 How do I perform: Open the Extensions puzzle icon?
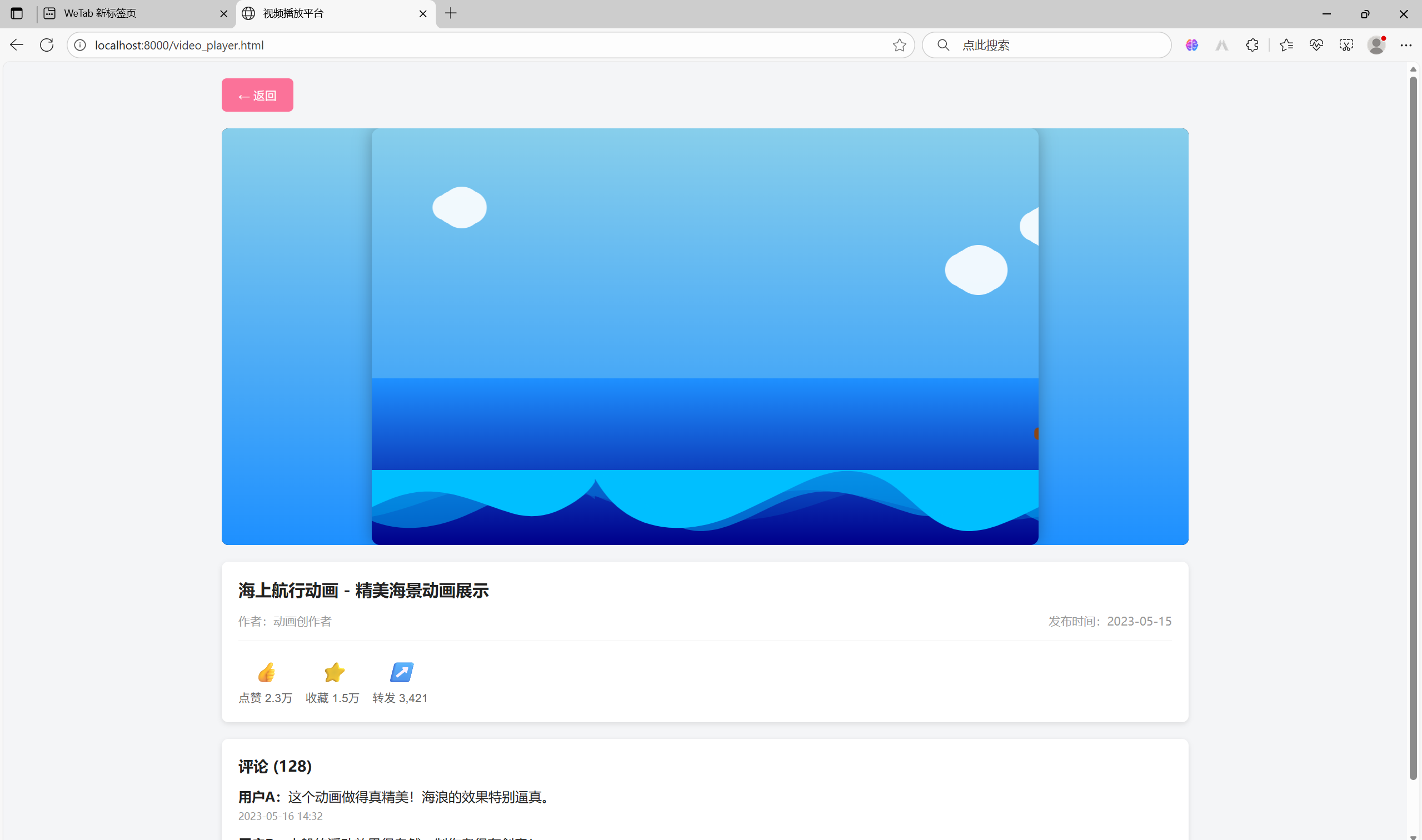point(1252,44)
